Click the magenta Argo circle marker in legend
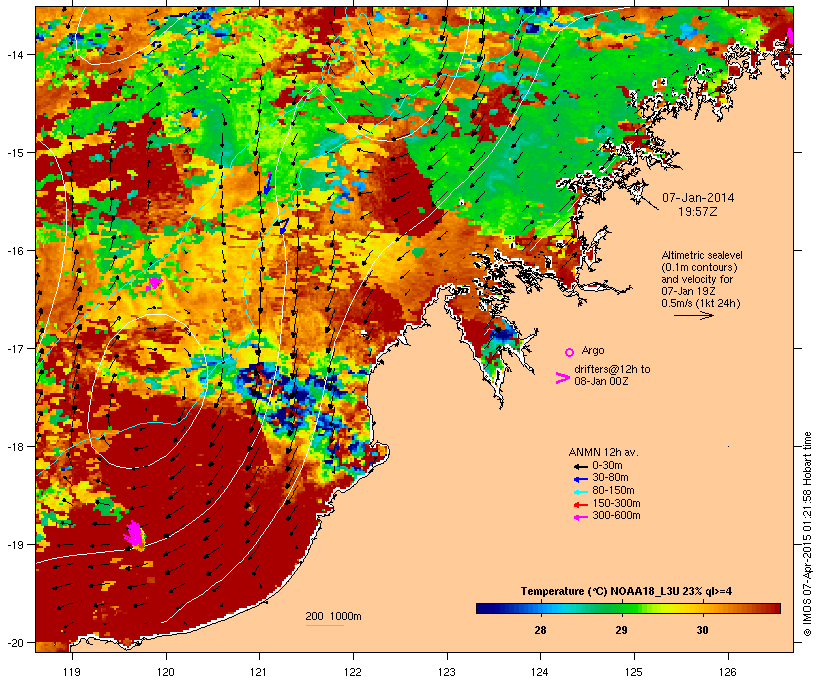 (x=570, y=353)
